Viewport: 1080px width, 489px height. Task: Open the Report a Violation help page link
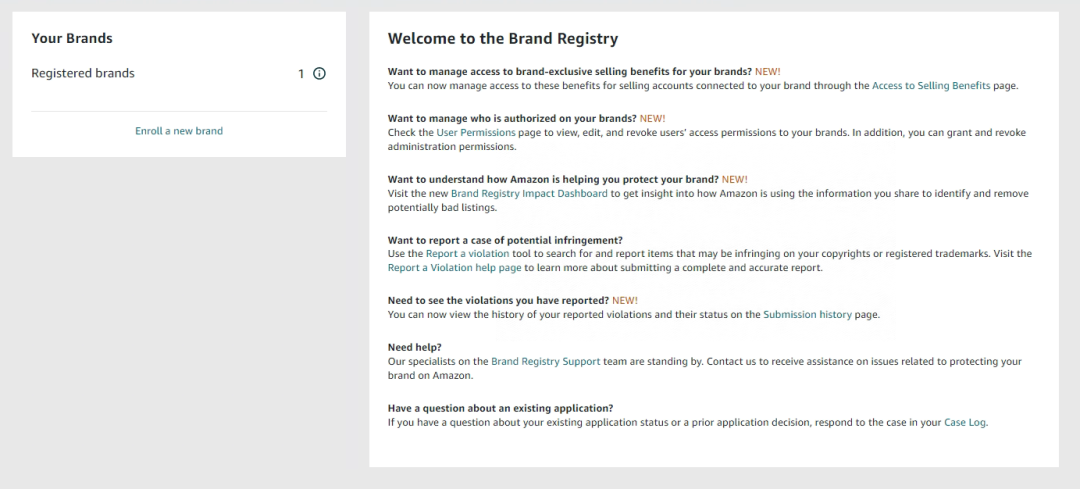coord(455,268)
